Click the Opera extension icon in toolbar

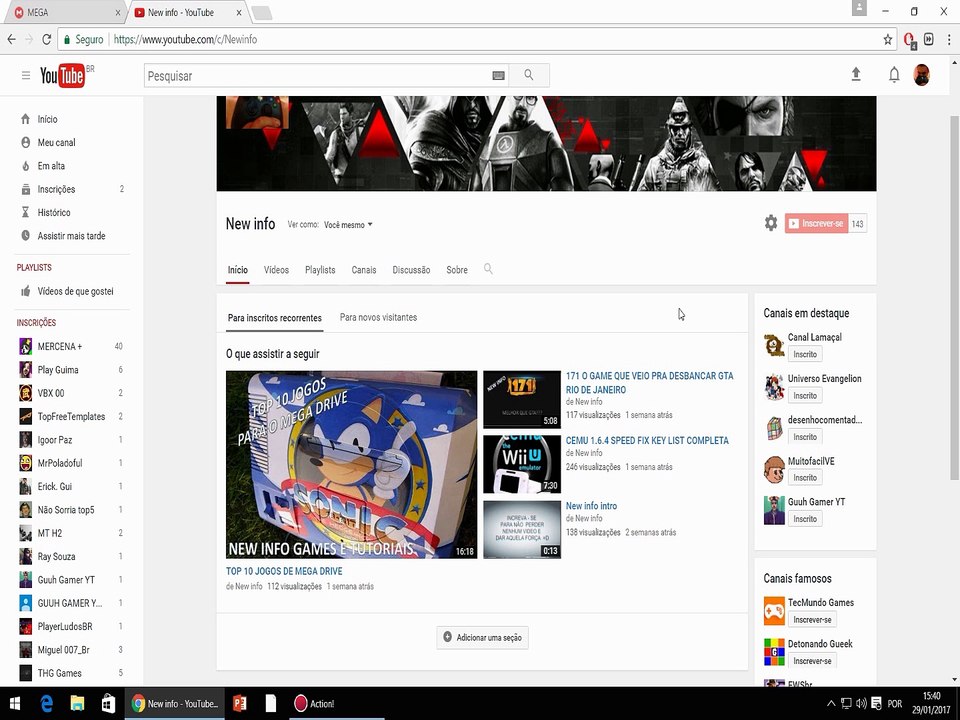909,40
